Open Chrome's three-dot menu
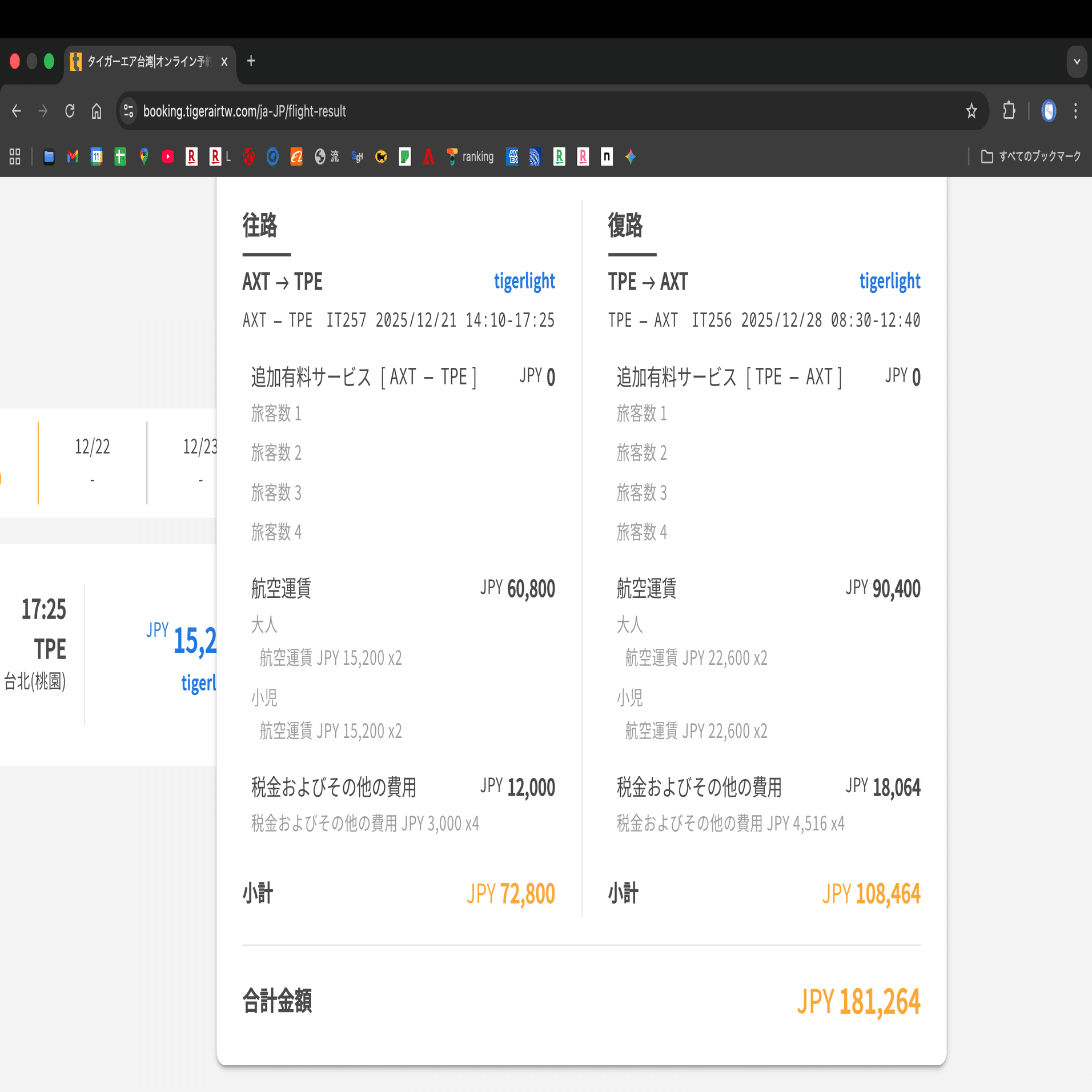 click(x=1075, y=111)
